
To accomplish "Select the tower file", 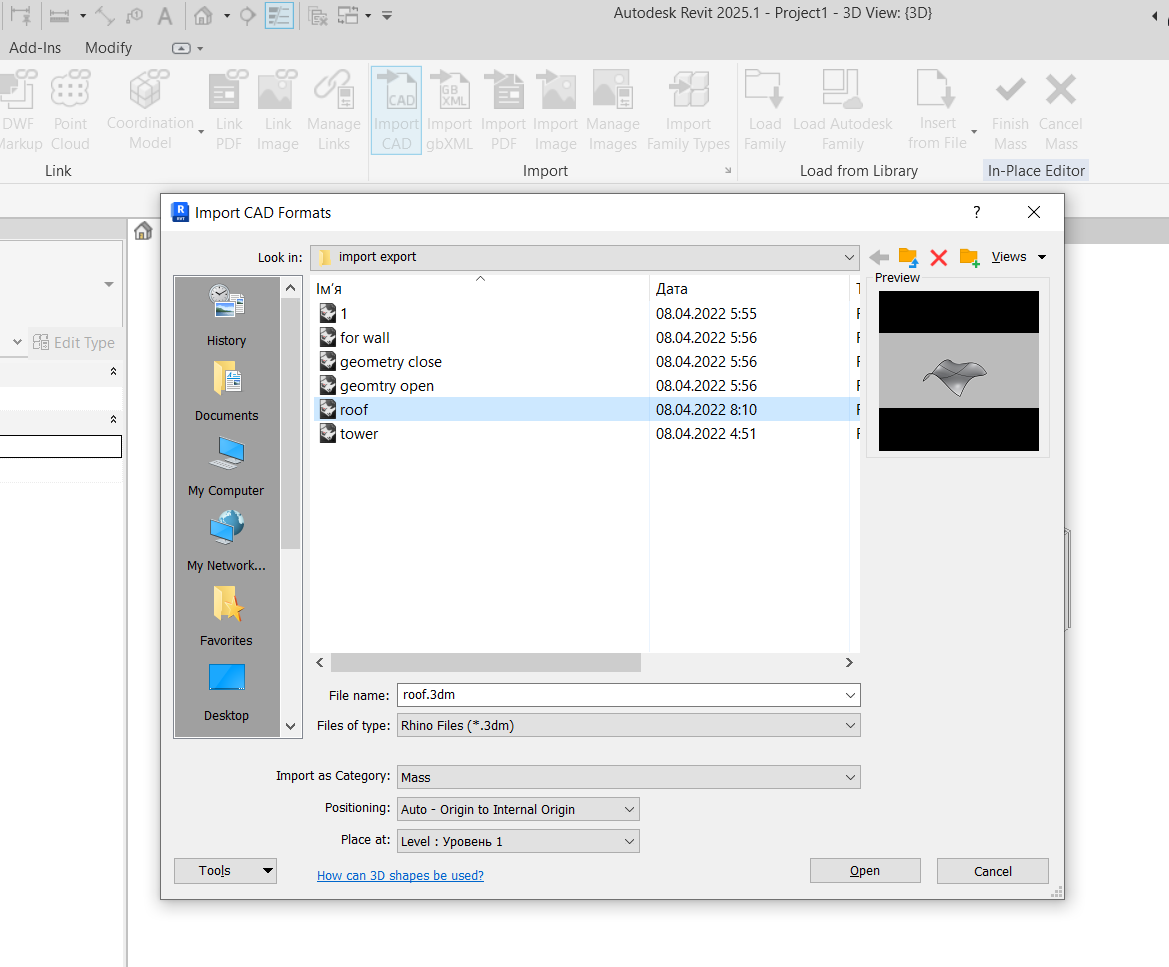I will click(359, 433).
